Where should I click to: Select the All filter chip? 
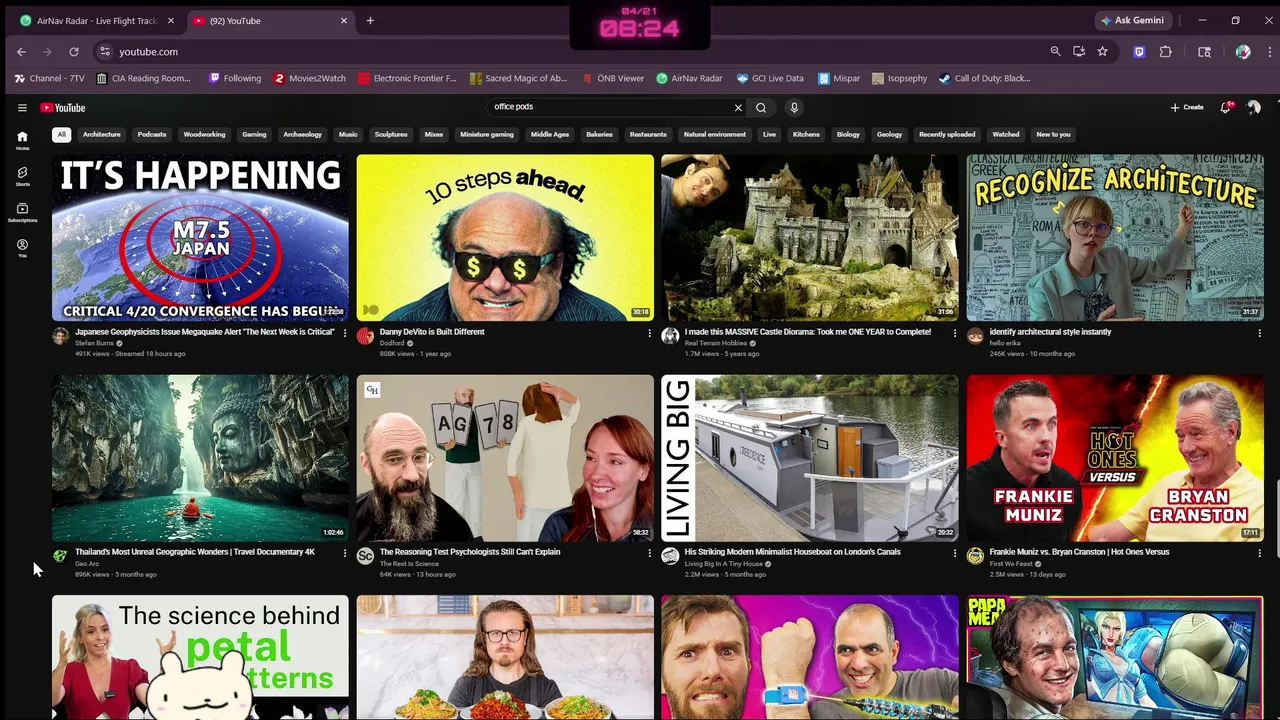[61, 134]
